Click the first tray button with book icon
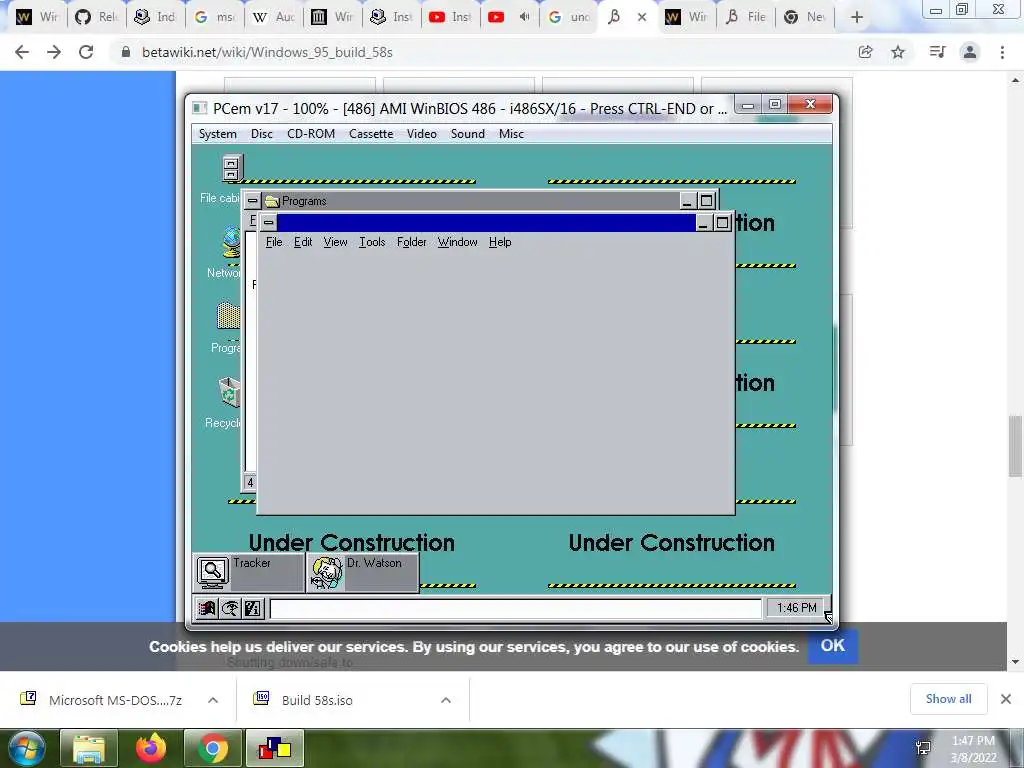Viewport: 1024px width, 768px height. click(207, 609)
